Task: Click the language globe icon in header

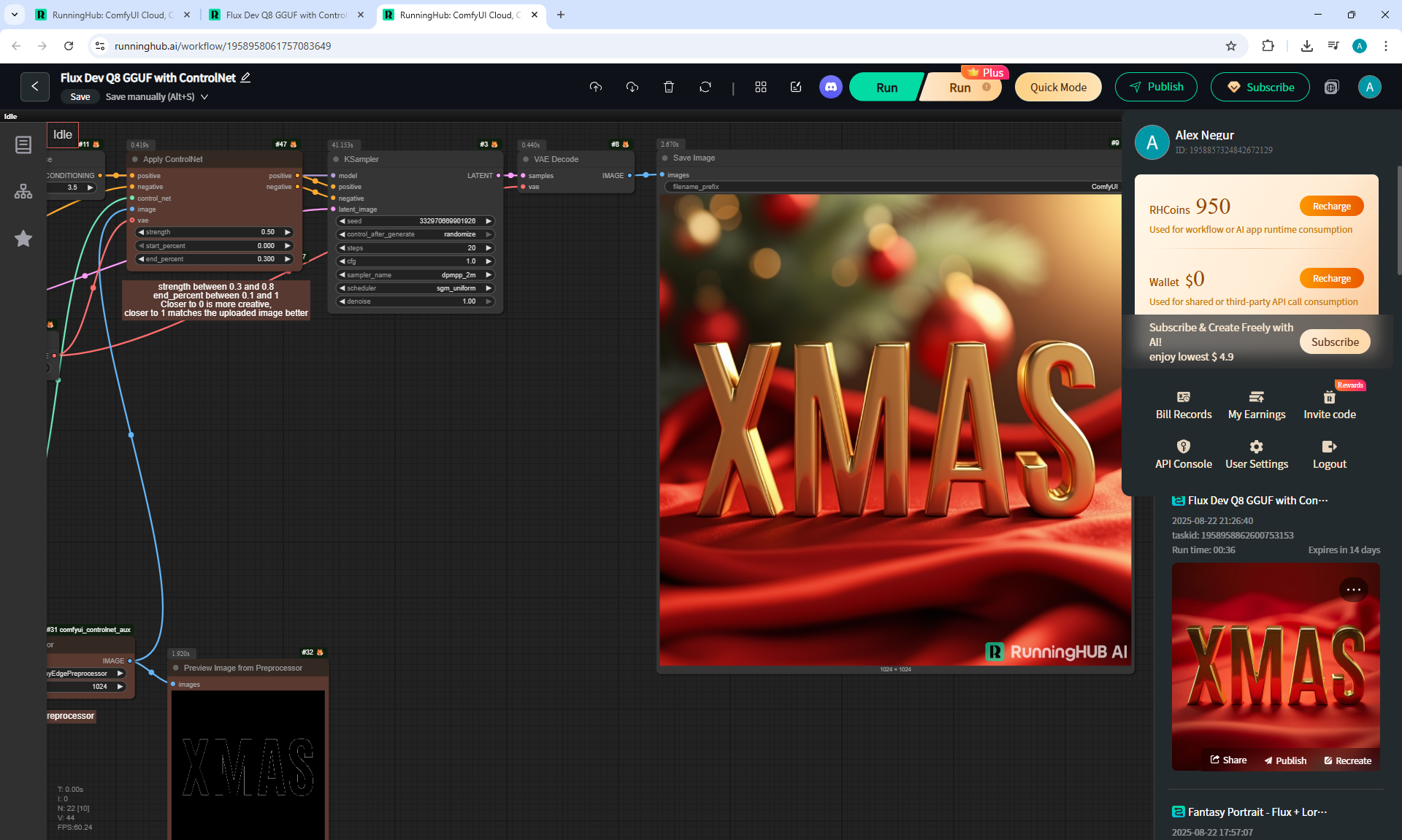Action: click(1331, 87)
